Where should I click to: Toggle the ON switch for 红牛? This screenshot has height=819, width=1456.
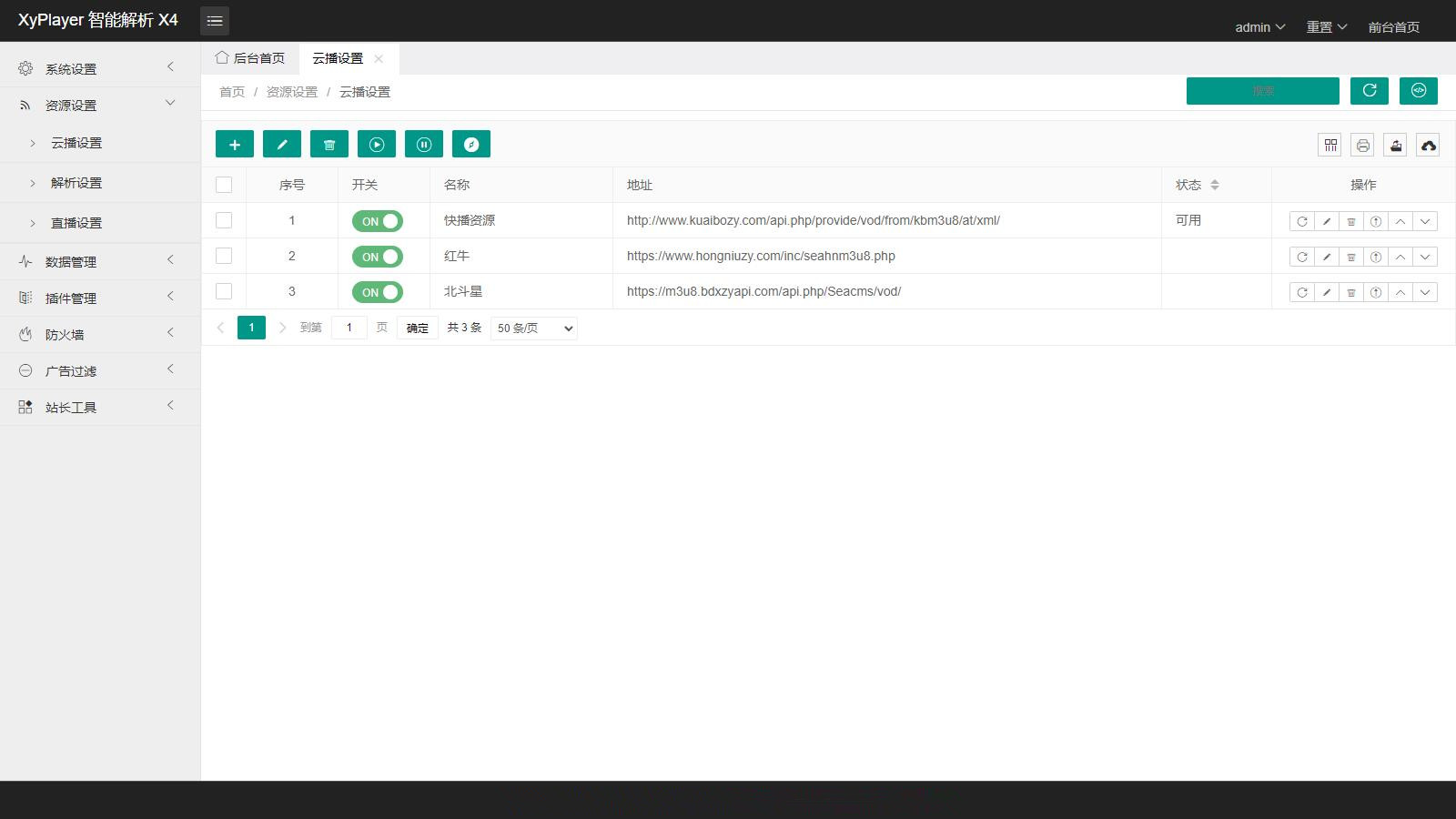point(378,257)
